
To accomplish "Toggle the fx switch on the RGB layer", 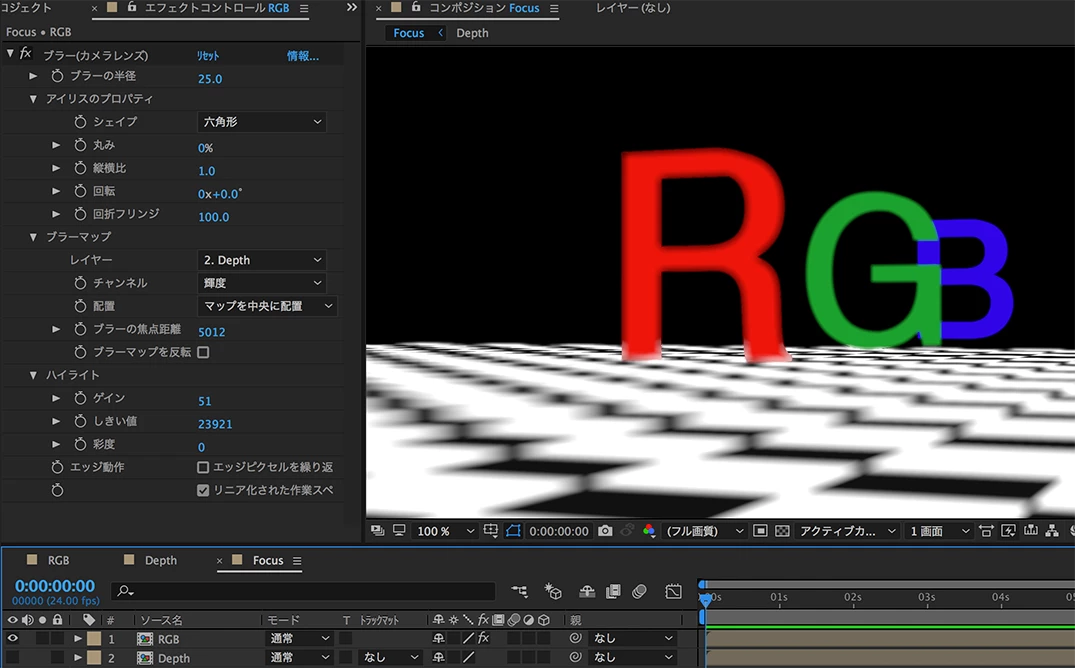I will pyautogui.click(x=483, y=638).
